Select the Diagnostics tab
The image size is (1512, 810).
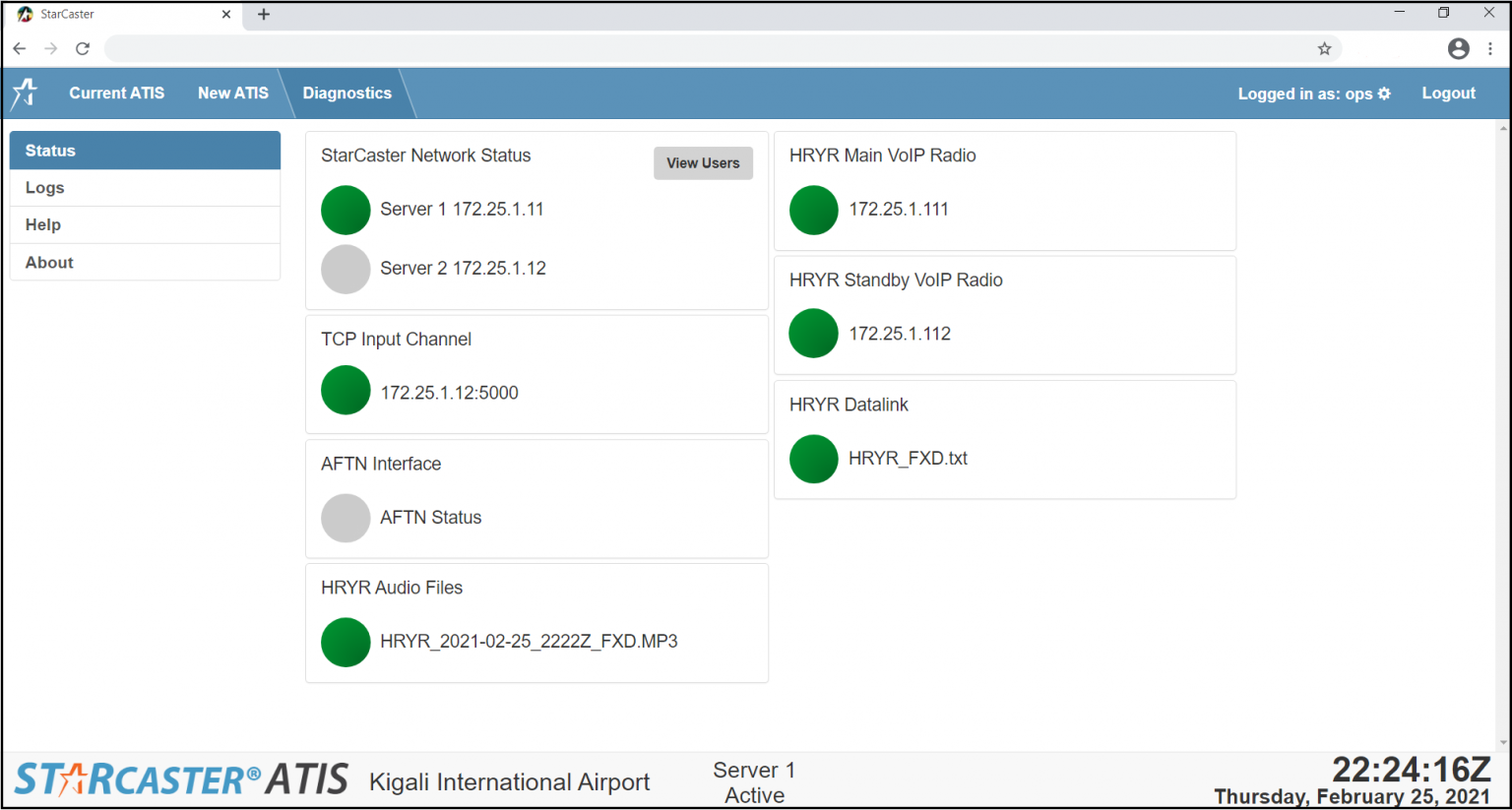click(x=346, y=93)
